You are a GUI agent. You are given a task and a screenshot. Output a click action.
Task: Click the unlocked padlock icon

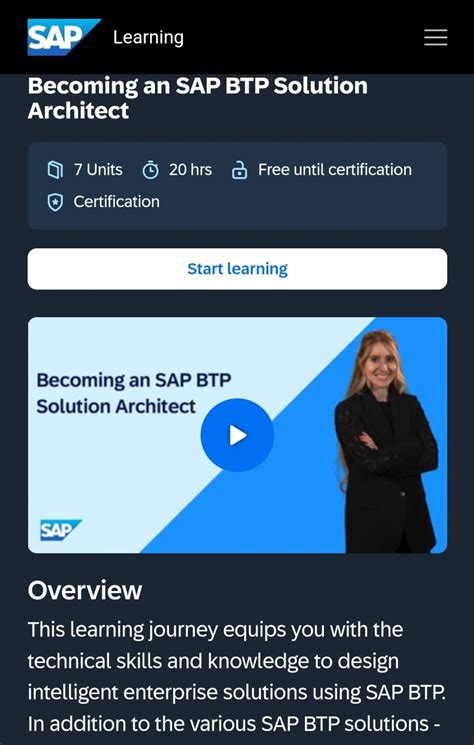pyautogui.click(x=239, y=170)
